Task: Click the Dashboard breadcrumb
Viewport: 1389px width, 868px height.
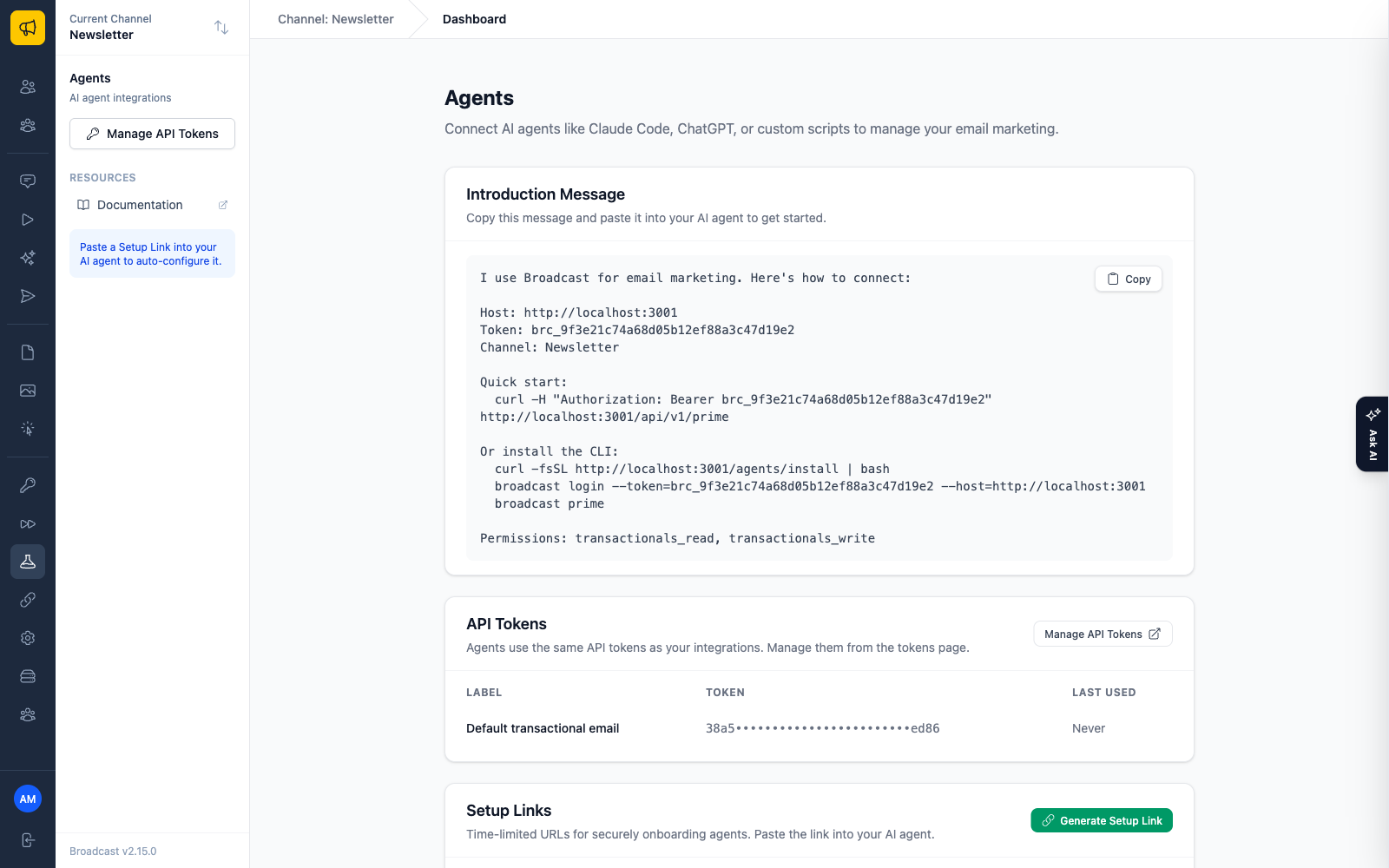Action: click(474, 19)
